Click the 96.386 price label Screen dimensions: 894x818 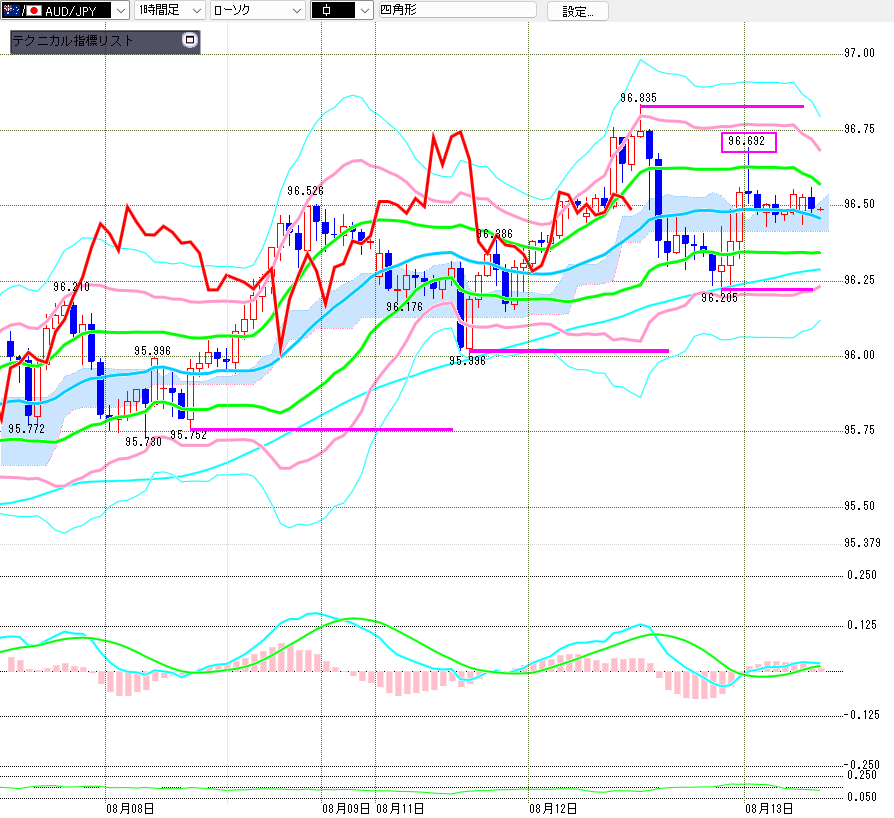point(494,234)
